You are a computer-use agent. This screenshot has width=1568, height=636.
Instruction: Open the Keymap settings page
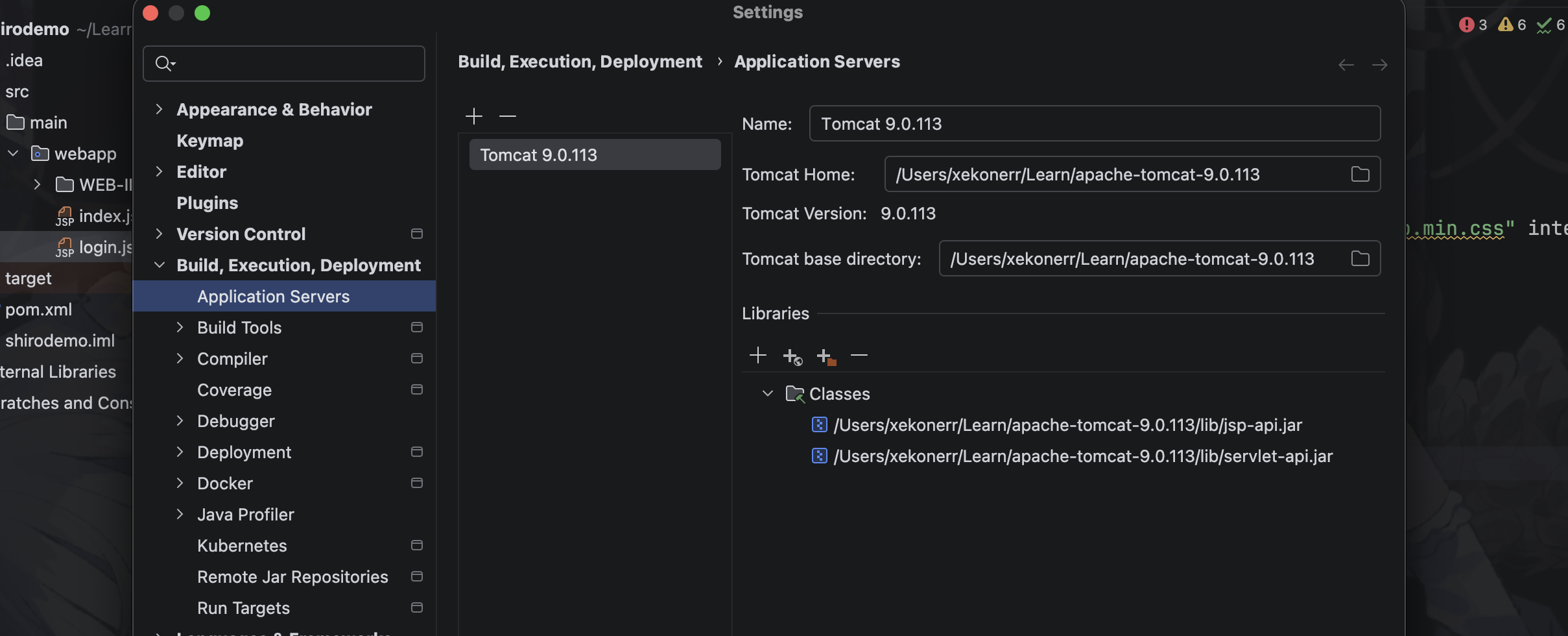click(209, 141)
